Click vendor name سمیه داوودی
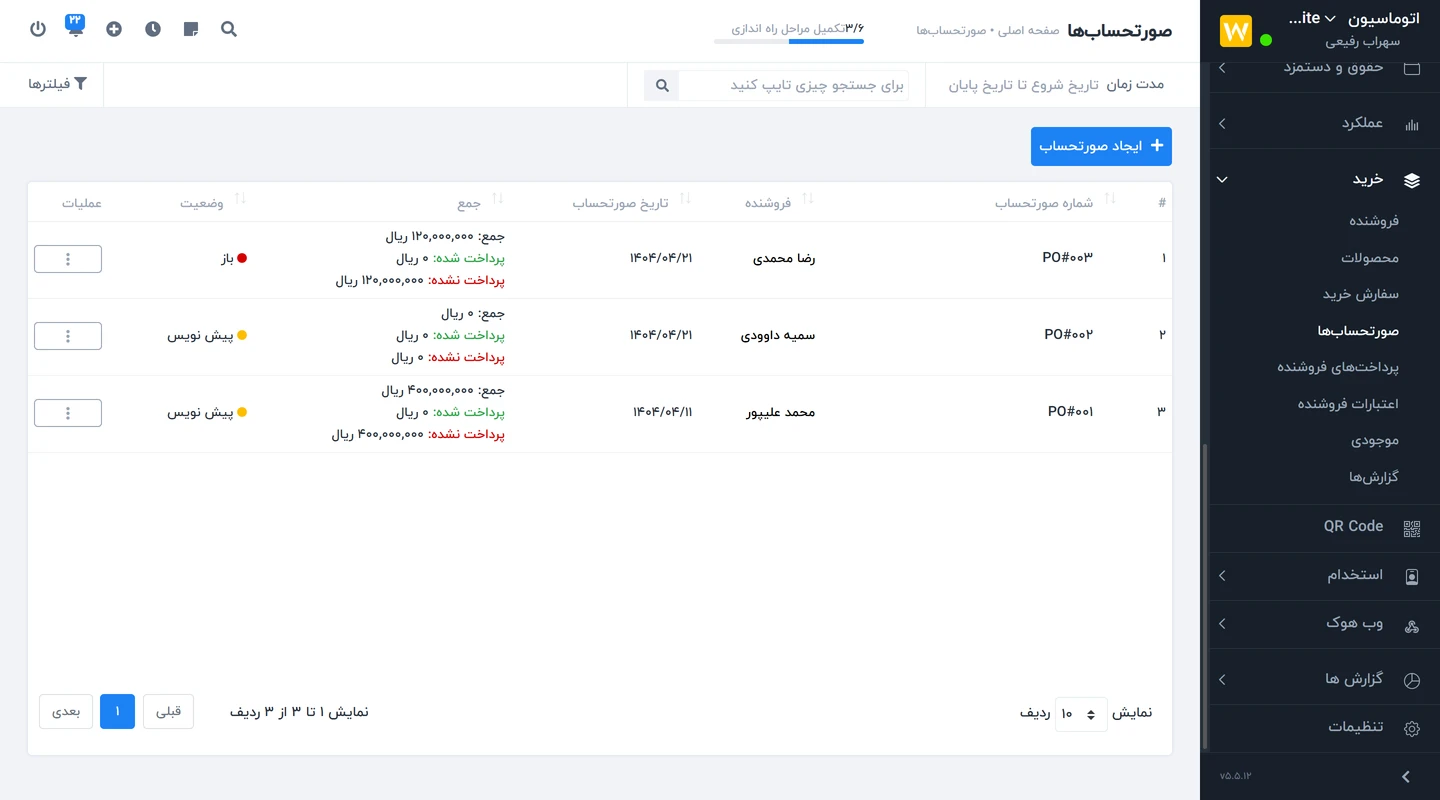1440x800 pixels. pos(778,336)
